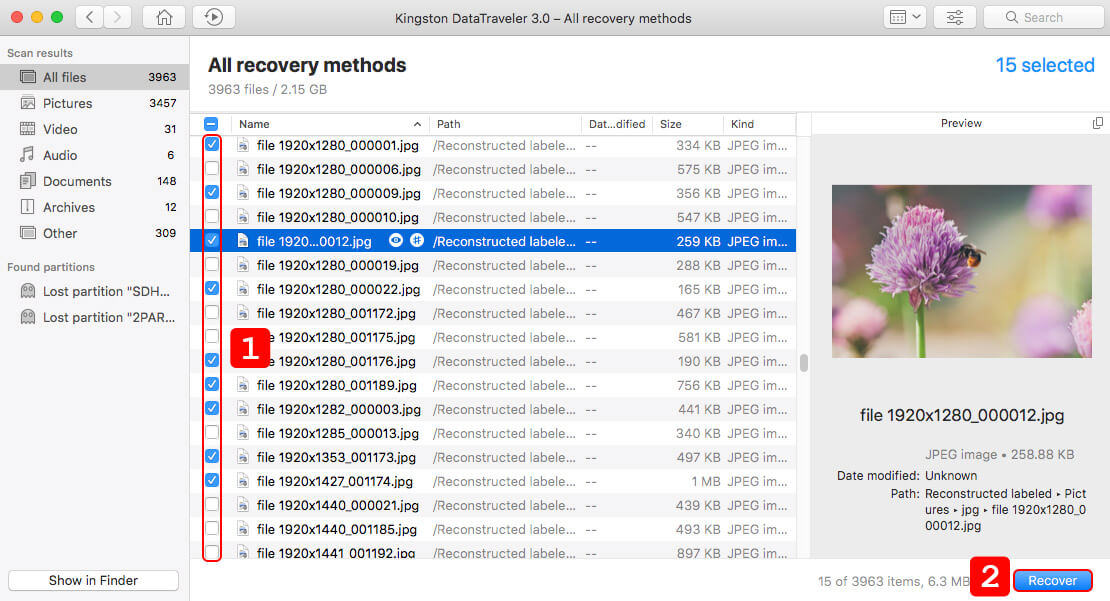The image size is (1110, 601).
Task: Toggle the select-all header checkbox
Action: click(x=211, y=124)
